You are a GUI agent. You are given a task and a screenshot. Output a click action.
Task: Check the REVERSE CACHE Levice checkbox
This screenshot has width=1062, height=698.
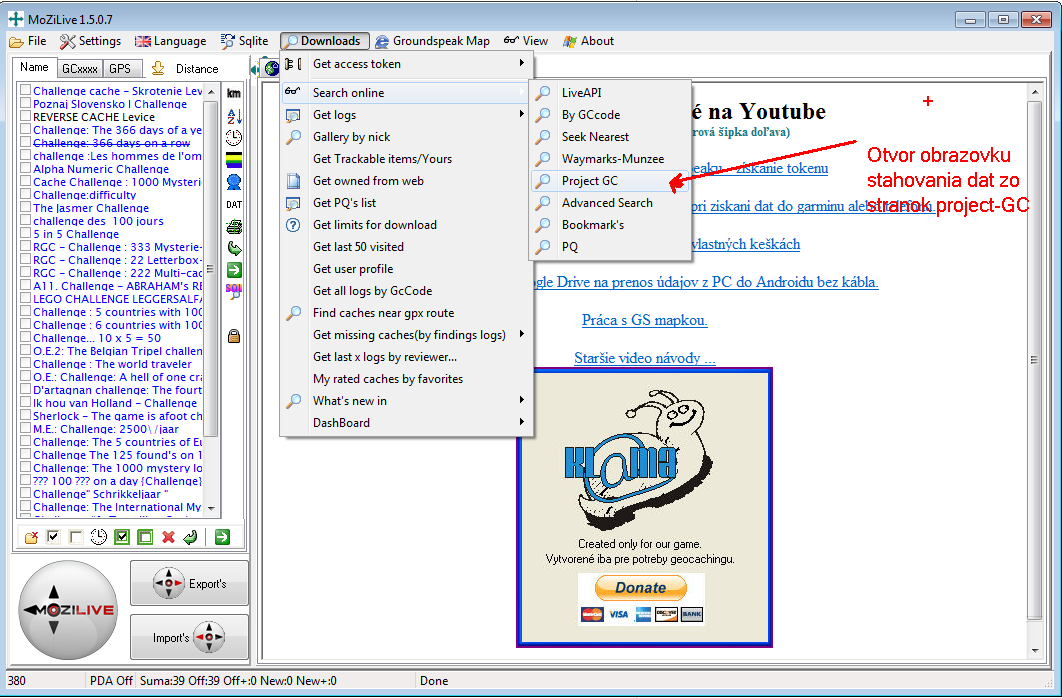click(25, 117)
